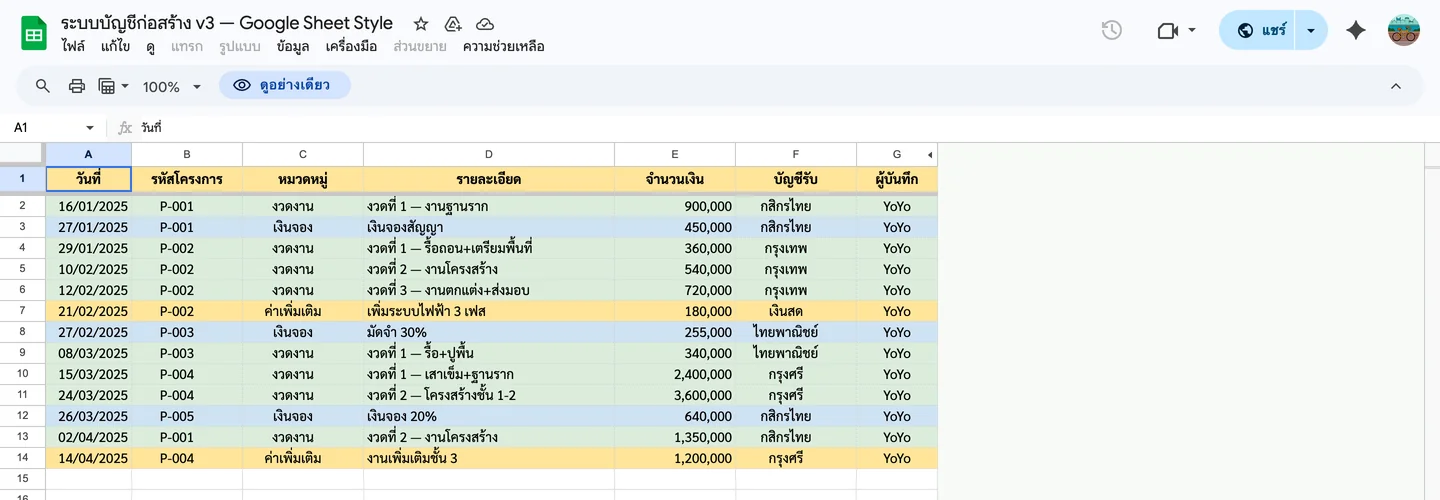Screen dimensions: 1440x500
Task: Open the Gemini sparkle assistant icon
Action: (1356, 31)
